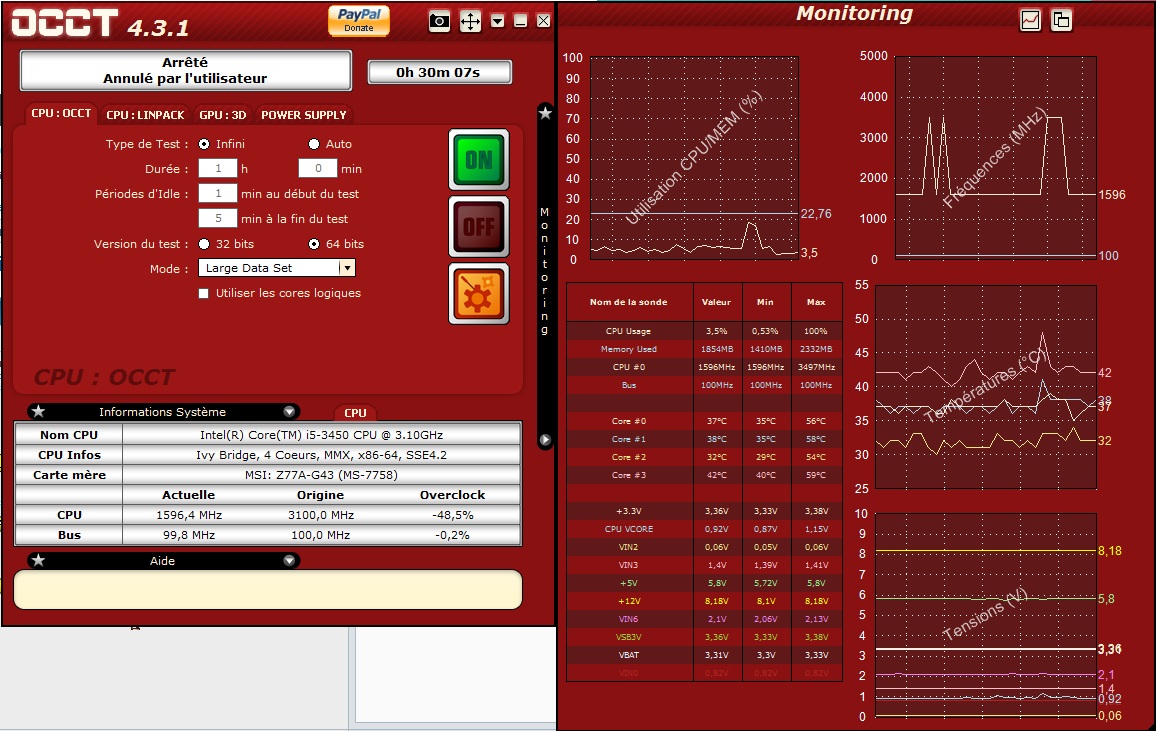Collapse the Informations Système panel arrow
This screenshot has height=731, width=1156.
coord(289,412)
